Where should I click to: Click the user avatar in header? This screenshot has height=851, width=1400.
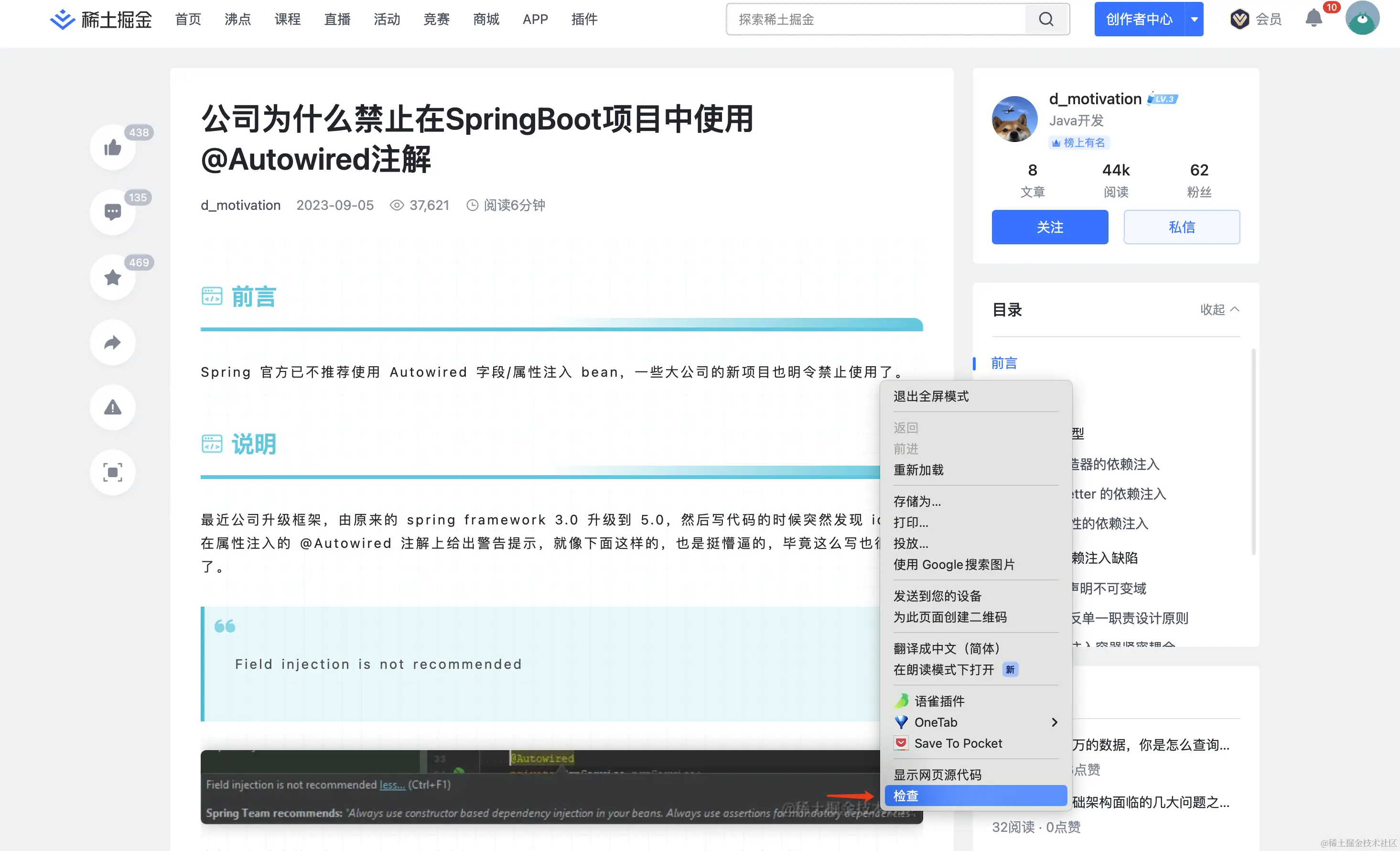click(x=1362, y=18)
